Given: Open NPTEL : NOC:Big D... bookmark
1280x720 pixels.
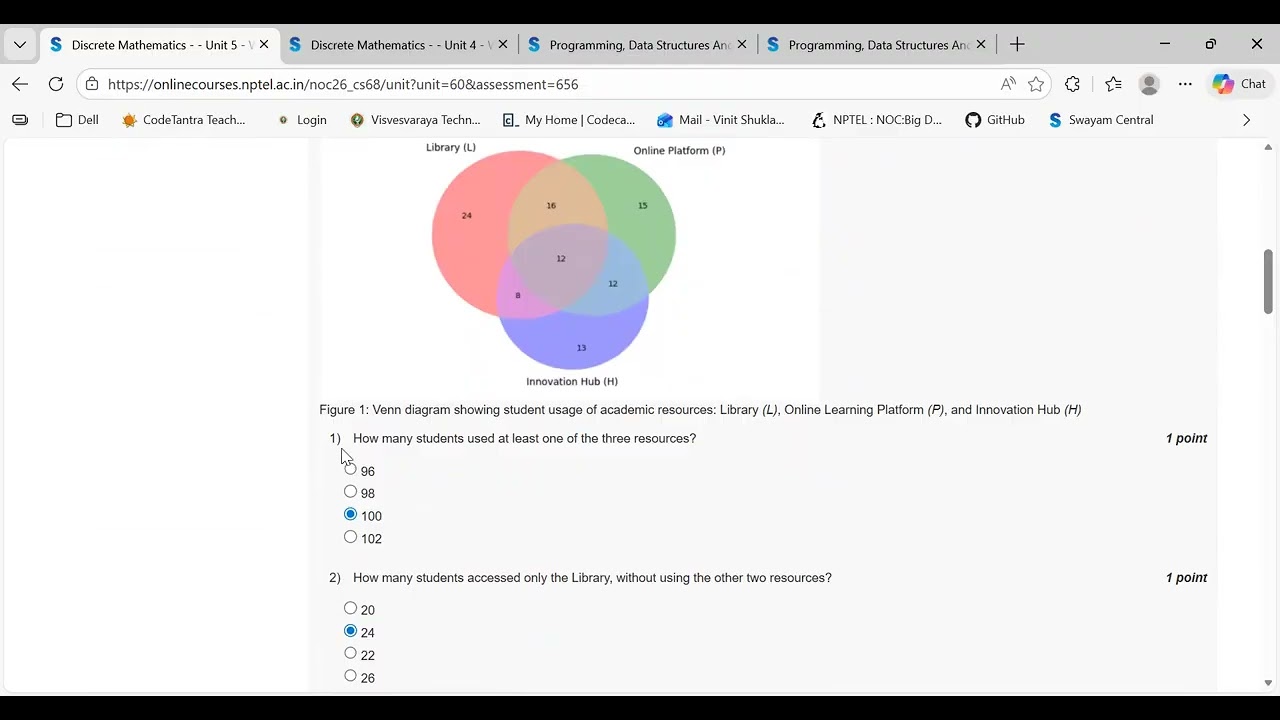Looking at the screenshot, I should (x=876, y=120).
